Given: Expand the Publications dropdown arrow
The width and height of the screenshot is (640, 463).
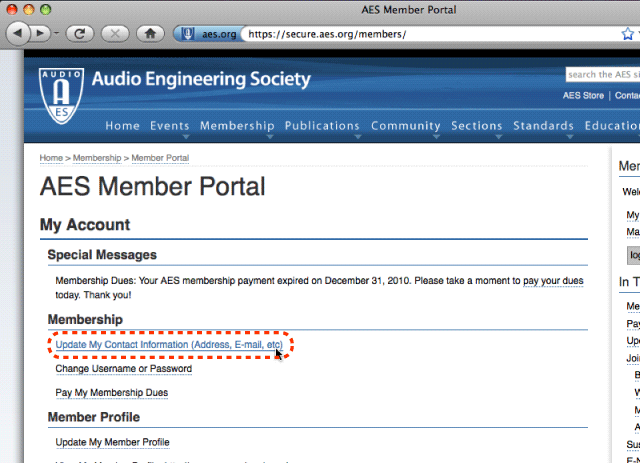Looking at the screenshot, I should click(x=358, y=137).
